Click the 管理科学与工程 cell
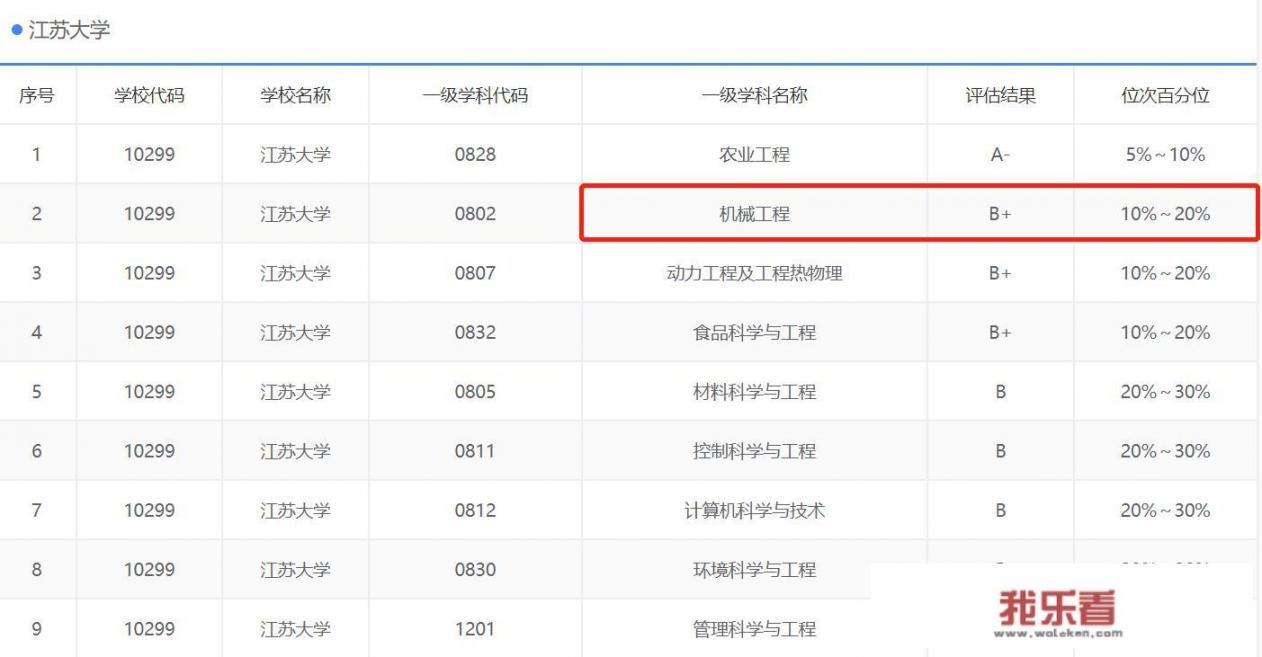The image size is (1262, 657). pos(755,629)
